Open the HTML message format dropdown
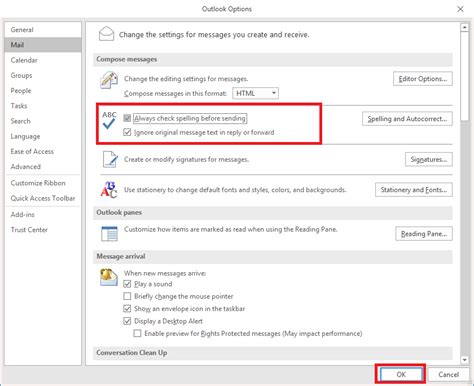Screen dimensions: 474x386 (255, 93)
